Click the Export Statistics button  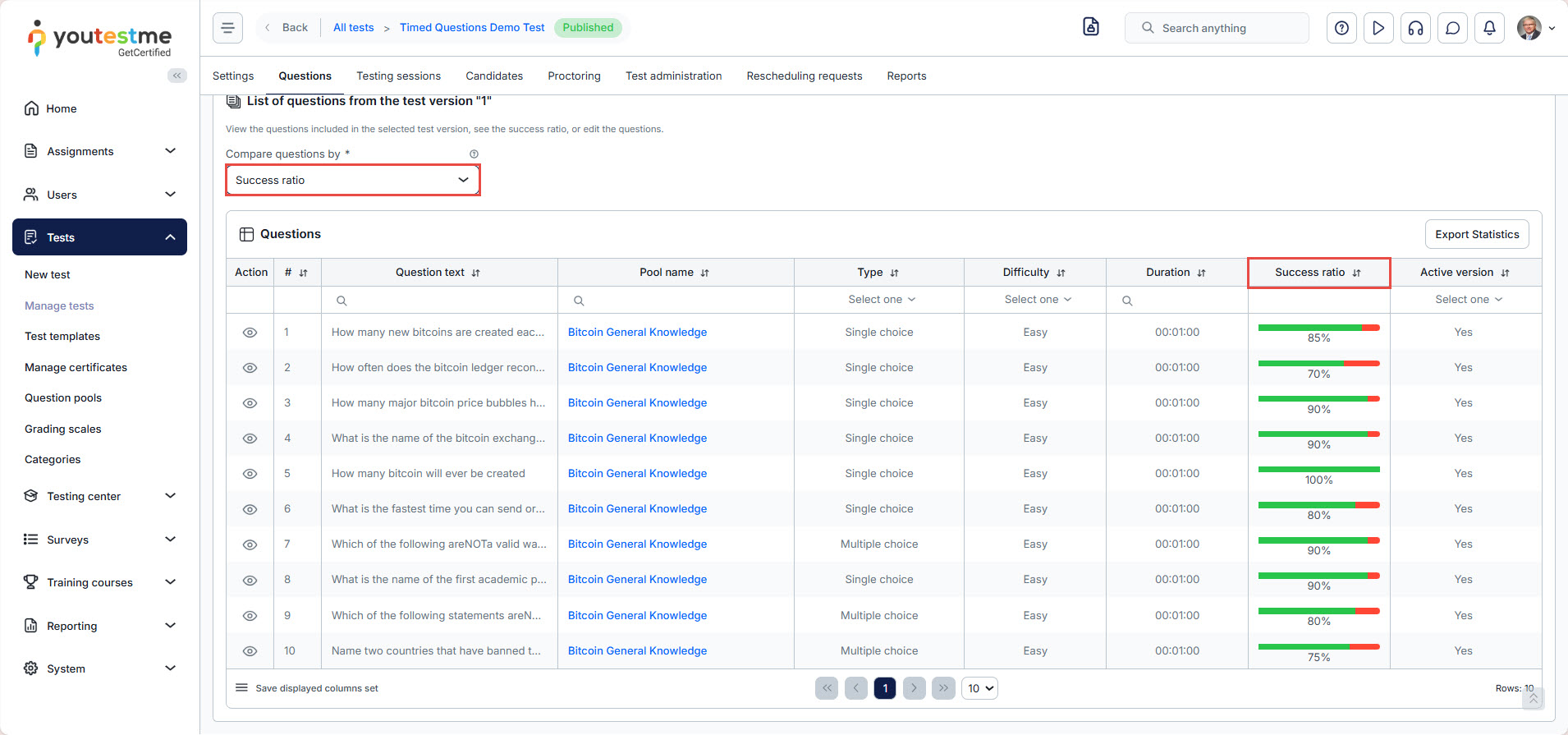1476,234
